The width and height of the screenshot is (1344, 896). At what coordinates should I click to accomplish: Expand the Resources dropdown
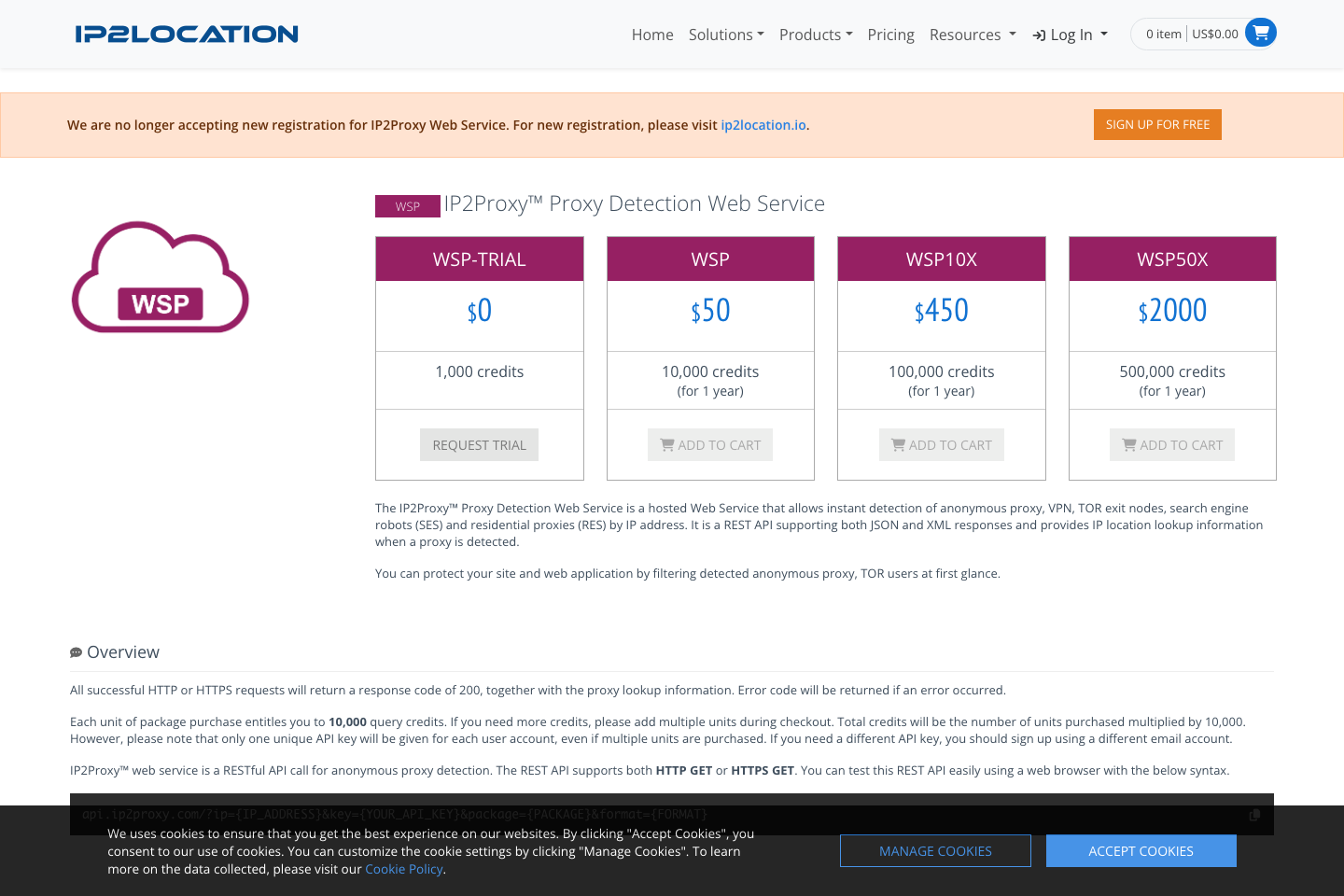click(x=972, y=35)
